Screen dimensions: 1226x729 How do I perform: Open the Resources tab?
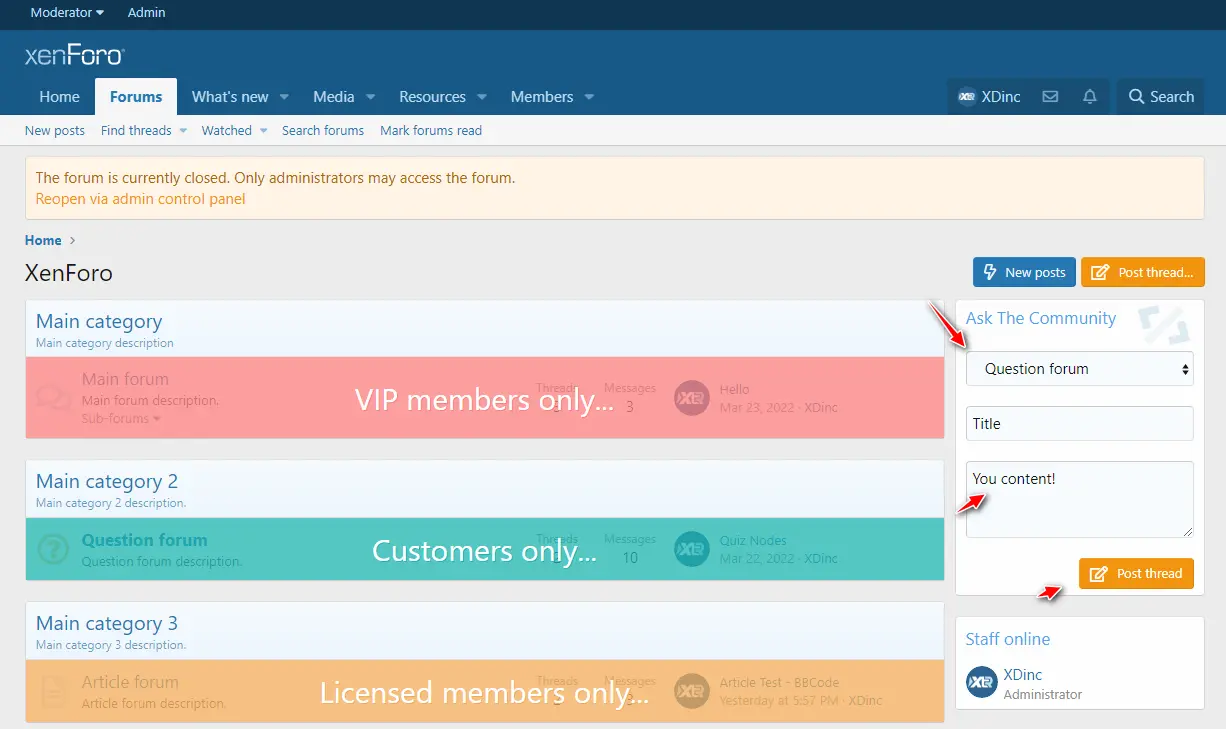(432, 97)
